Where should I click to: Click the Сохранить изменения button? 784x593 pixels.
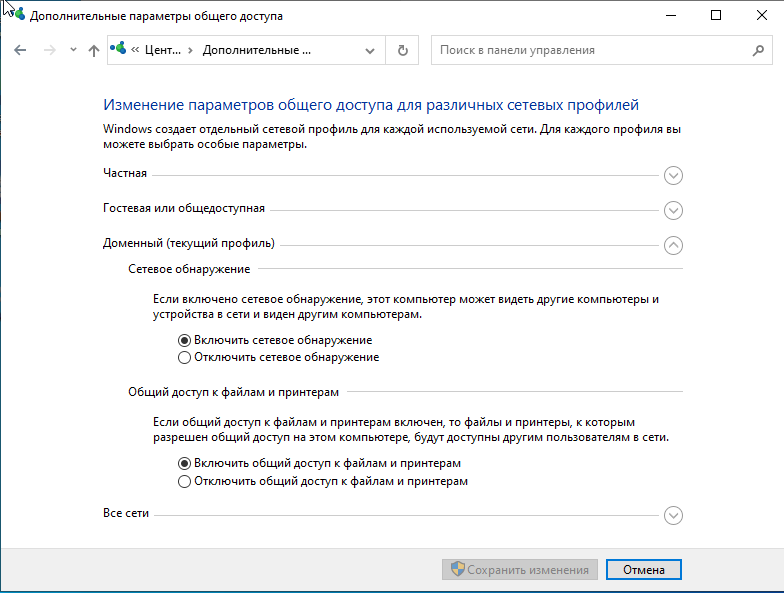pyautogui.click(x=520, y=570)
